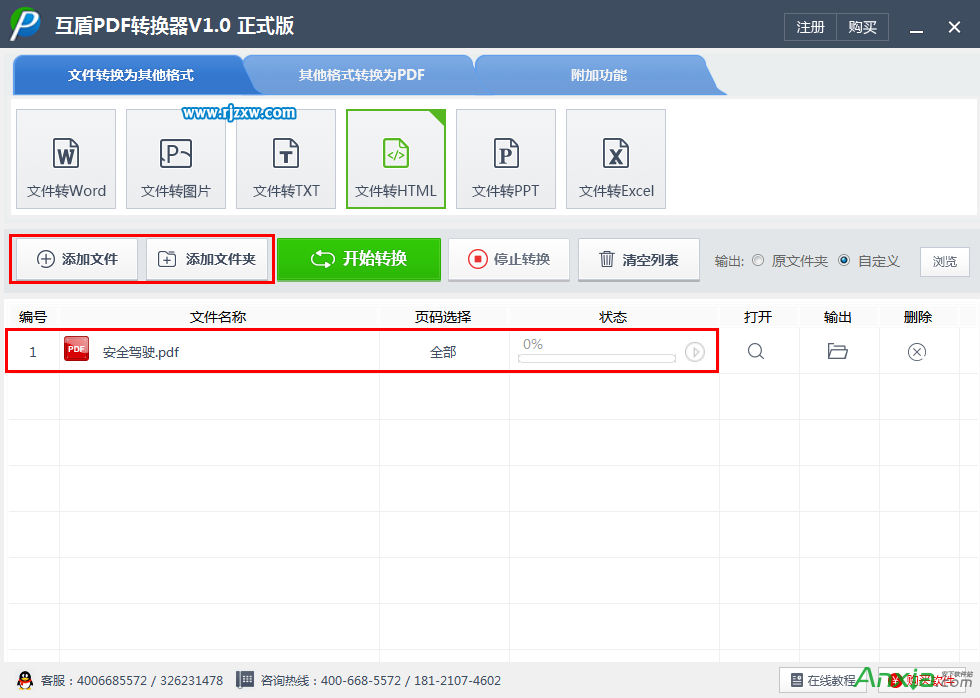Click the 文件名称 column header
Screen dimensions: 980x698
pyautogui.click(x=218, y=317)
